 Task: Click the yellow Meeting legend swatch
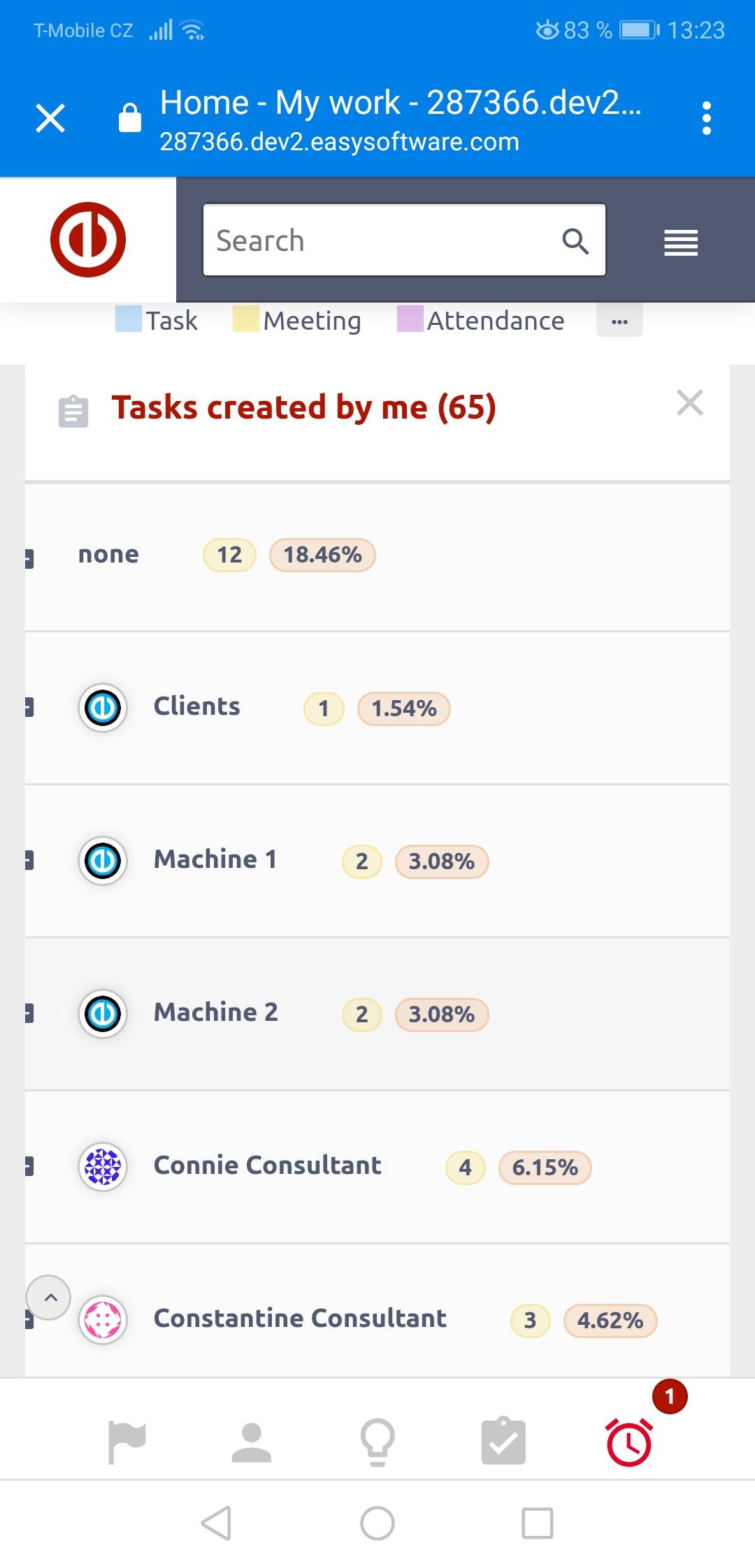tap(246, 319)
